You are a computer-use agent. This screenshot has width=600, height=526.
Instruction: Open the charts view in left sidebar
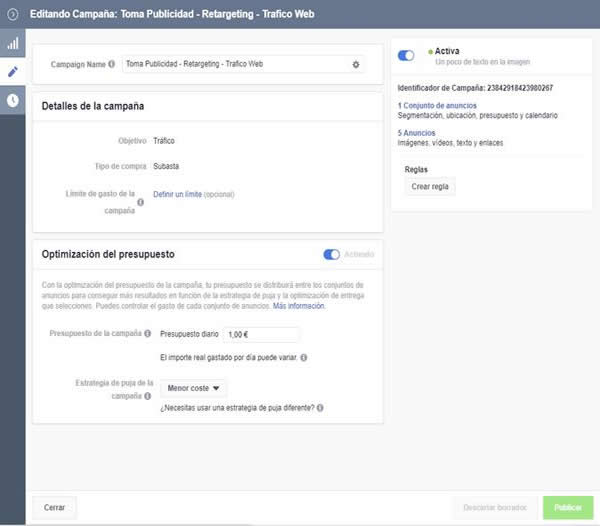pos(12,44)
